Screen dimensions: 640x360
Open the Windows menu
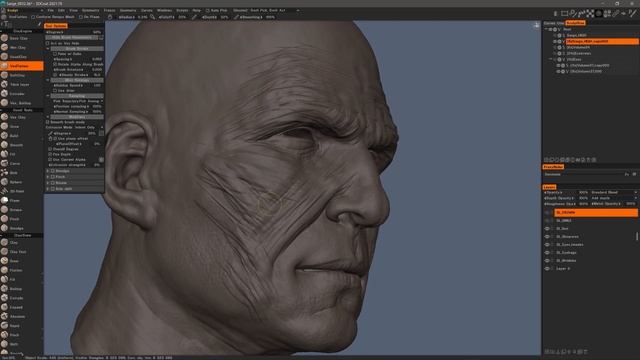[164, 10]
